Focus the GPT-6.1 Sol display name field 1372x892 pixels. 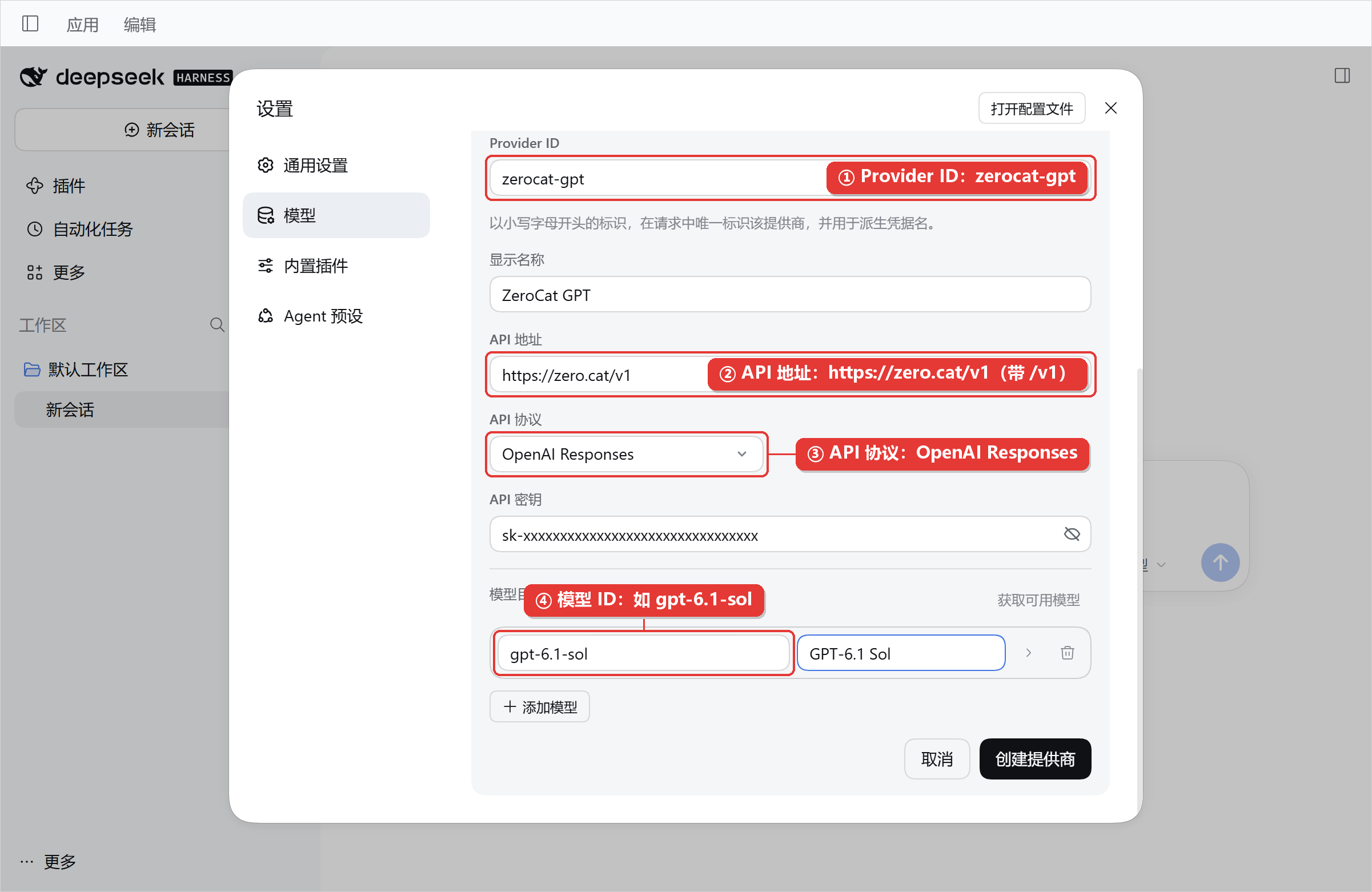tap(901, 653)
